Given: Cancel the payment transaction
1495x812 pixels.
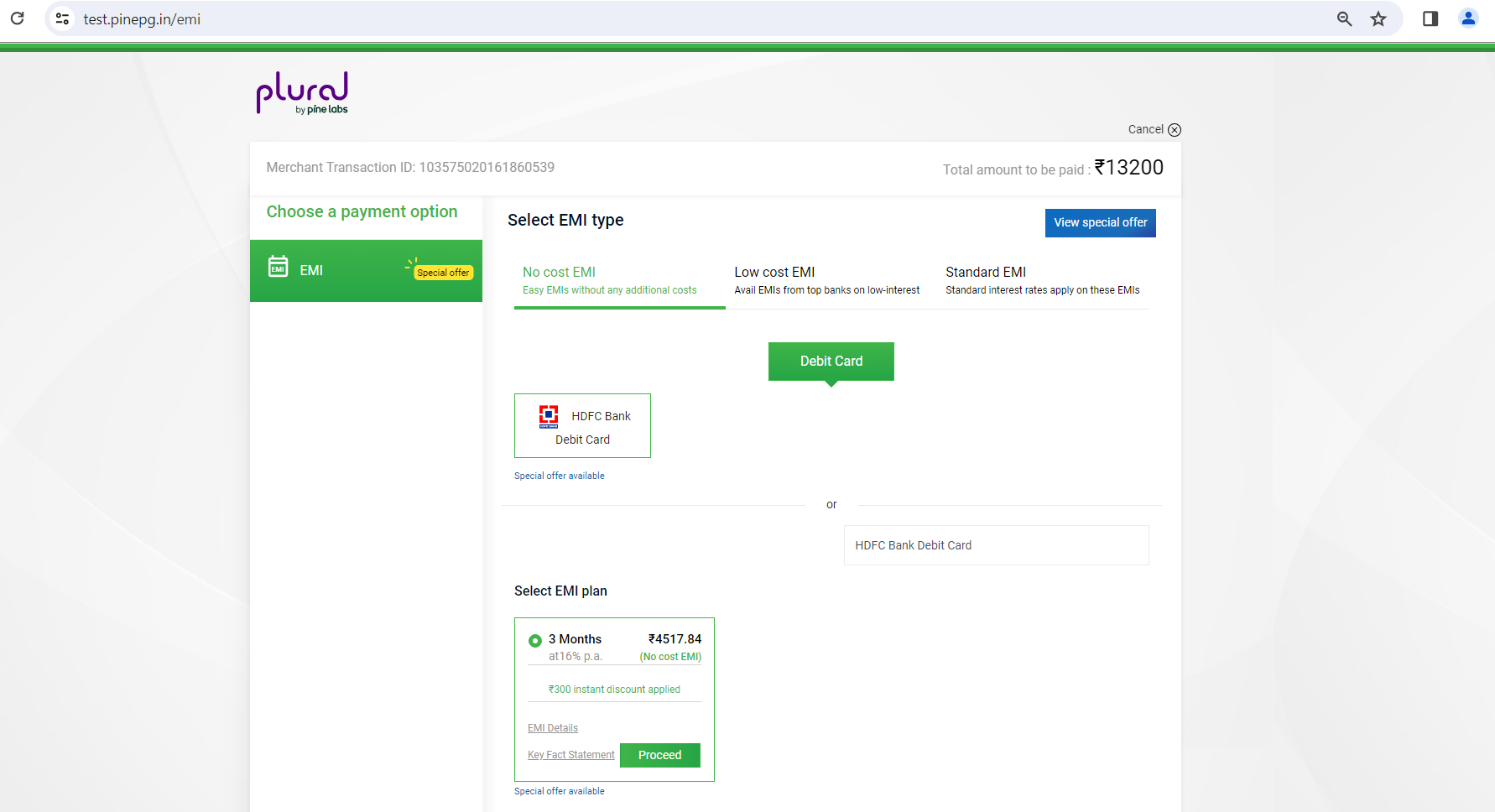Looking at the screenshot, I should [1154, 129].
